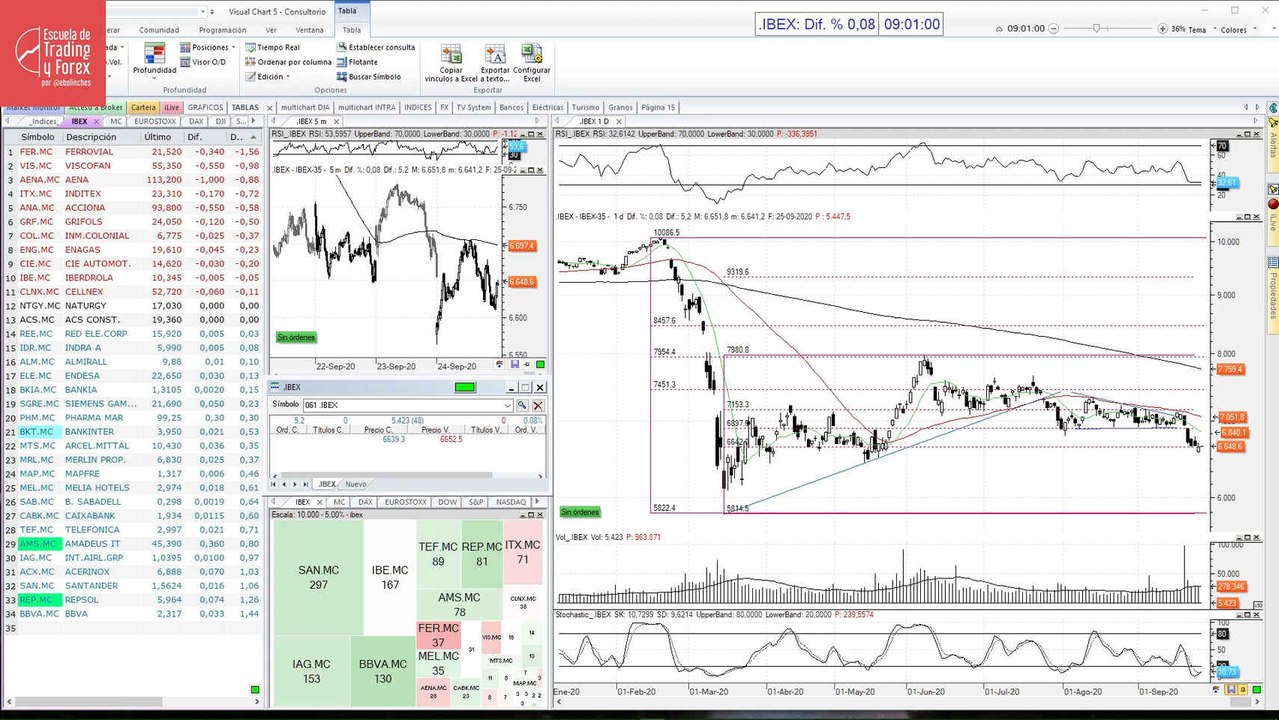This screenshot has height=720, width=1279.
Task: Select MC tab in heatmap panel
Action: [340, 502]
